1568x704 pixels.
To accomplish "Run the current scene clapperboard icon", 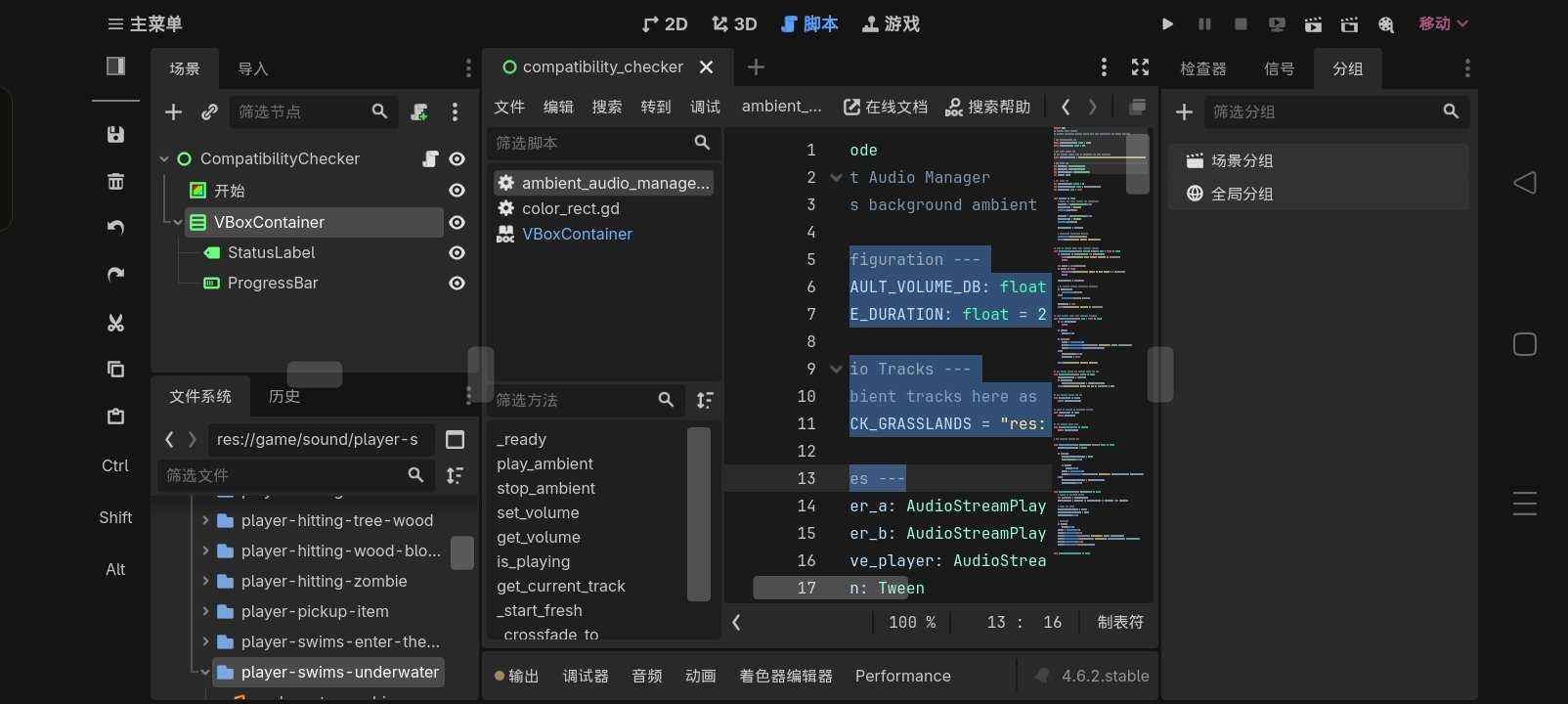I will (x=1313, y=23).
